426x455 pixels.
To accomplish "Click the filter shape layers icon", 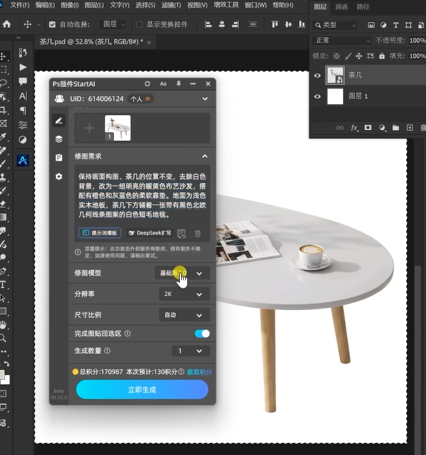I will pyautogui.click(x=408, y=25).
